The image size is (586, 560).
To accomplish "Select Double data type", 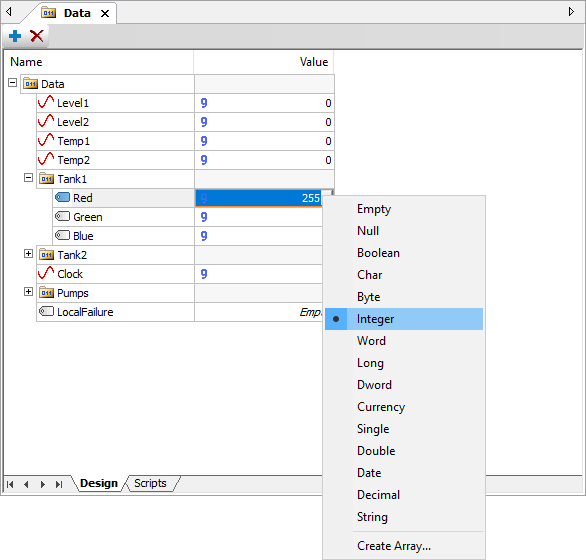I will pyautogui.click(x=404, y=451).
